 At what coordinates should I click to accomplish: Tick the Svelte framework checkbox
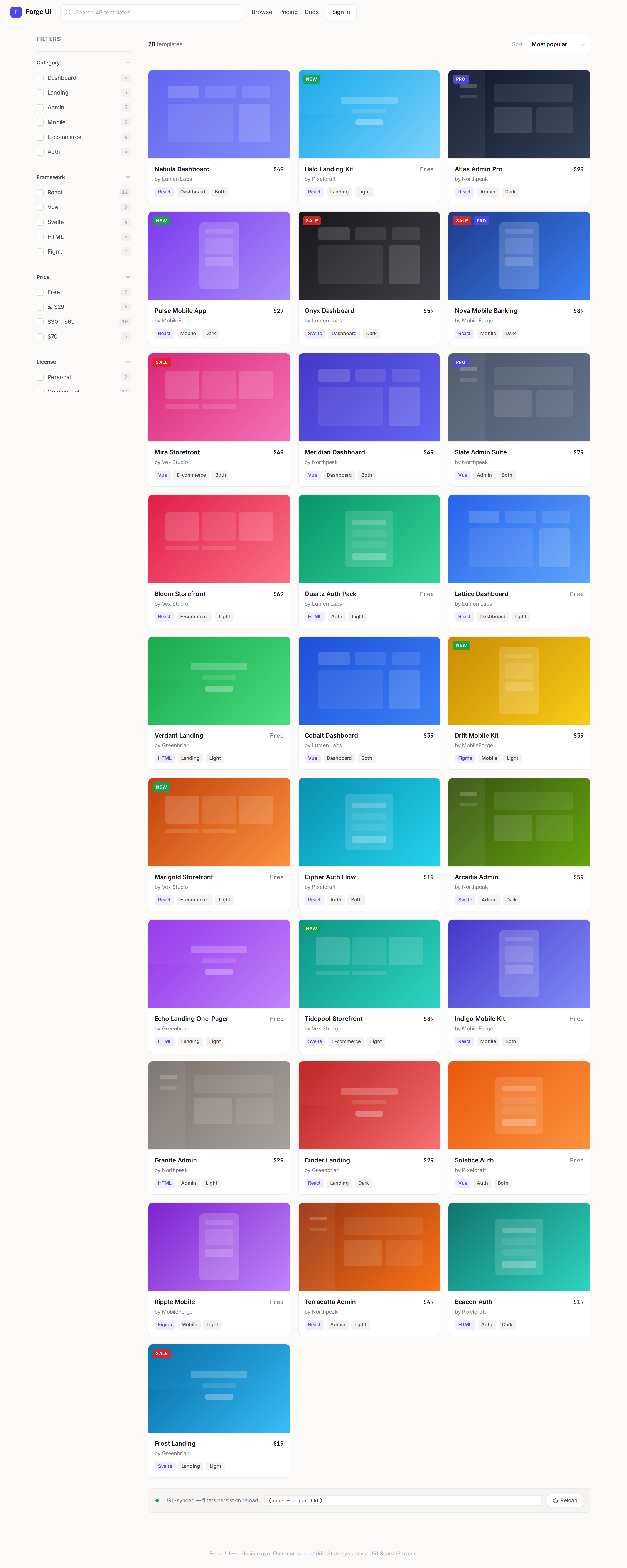(40, 222)
